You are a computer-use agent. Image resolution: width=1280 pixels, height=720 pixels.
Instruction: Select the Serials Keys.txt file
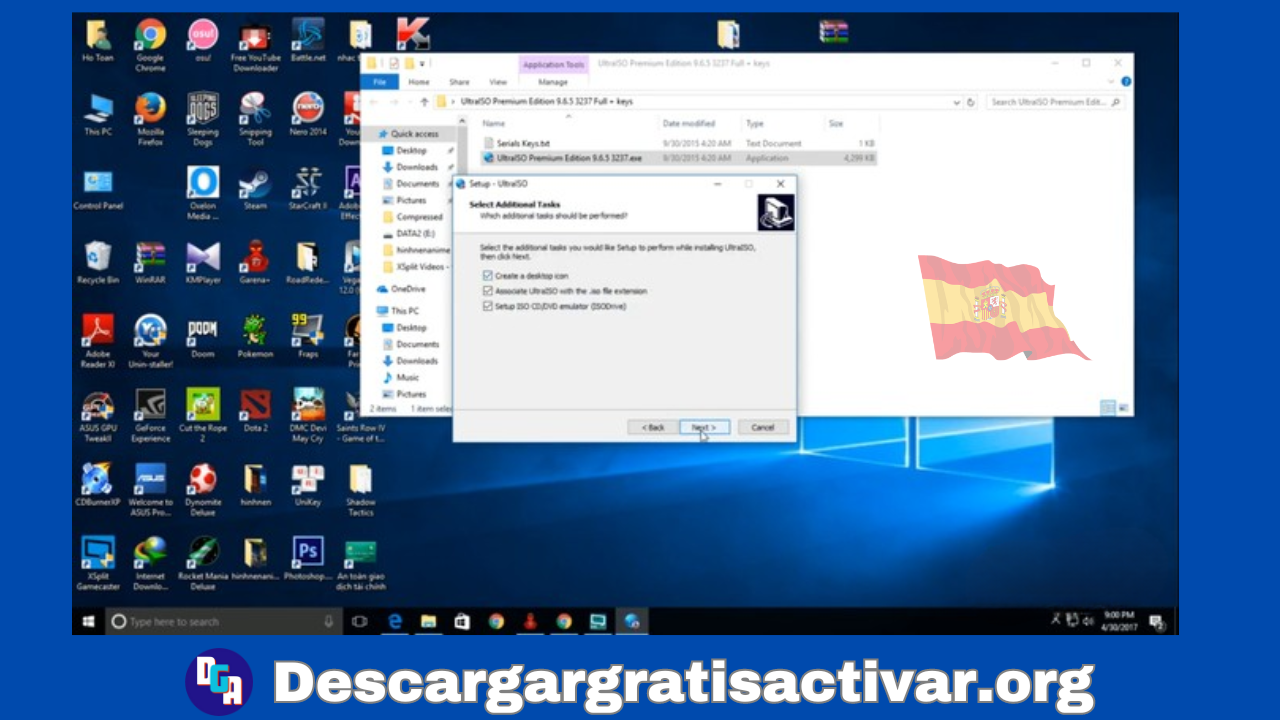[523, 144]
